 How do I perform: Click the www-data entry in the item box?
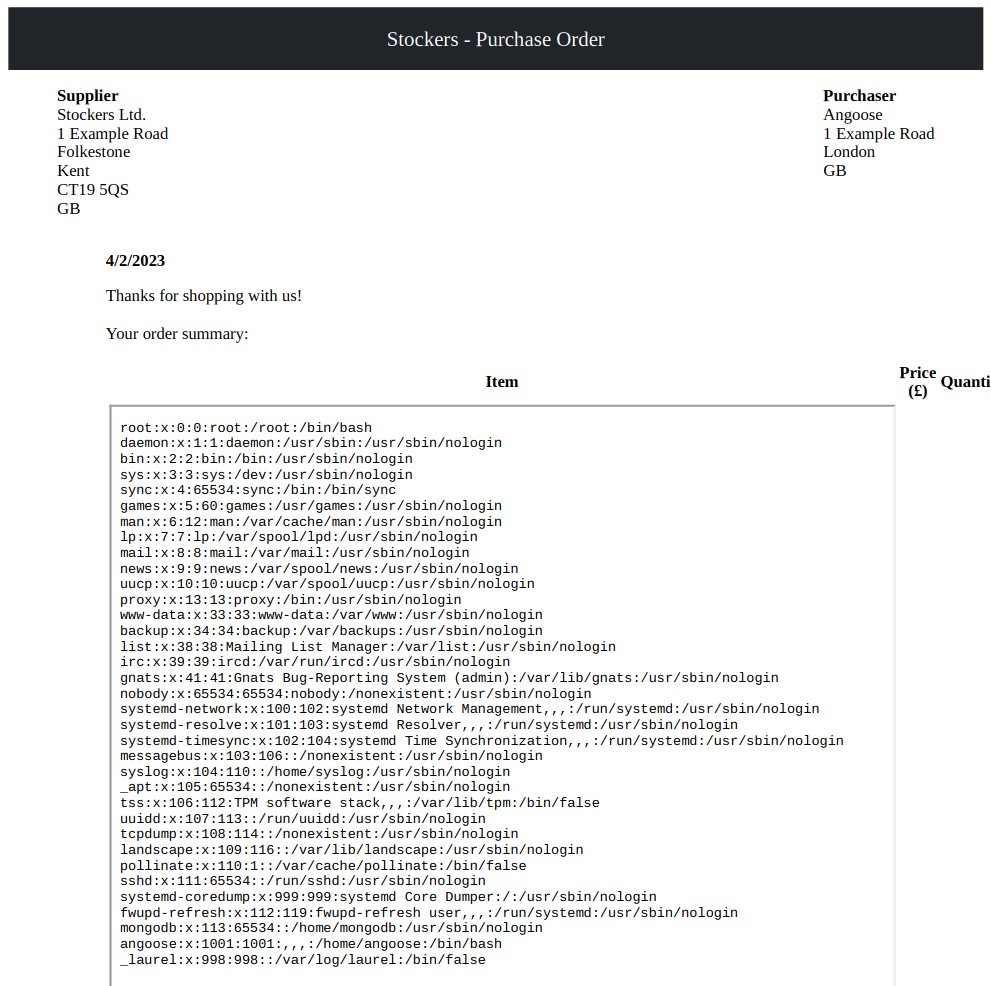point(330,615)
